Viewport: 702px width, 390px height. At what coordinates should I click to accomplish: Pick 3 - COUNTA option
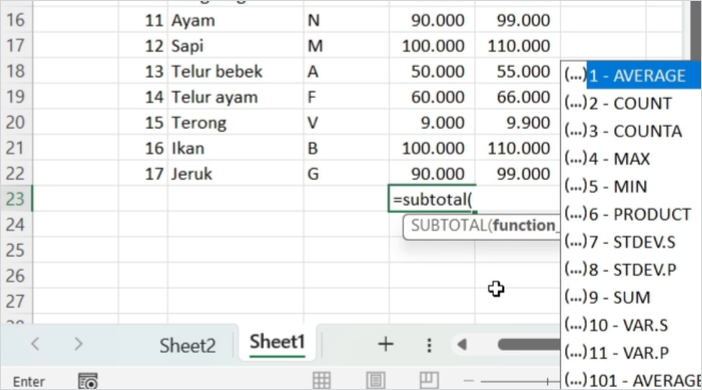631,131
